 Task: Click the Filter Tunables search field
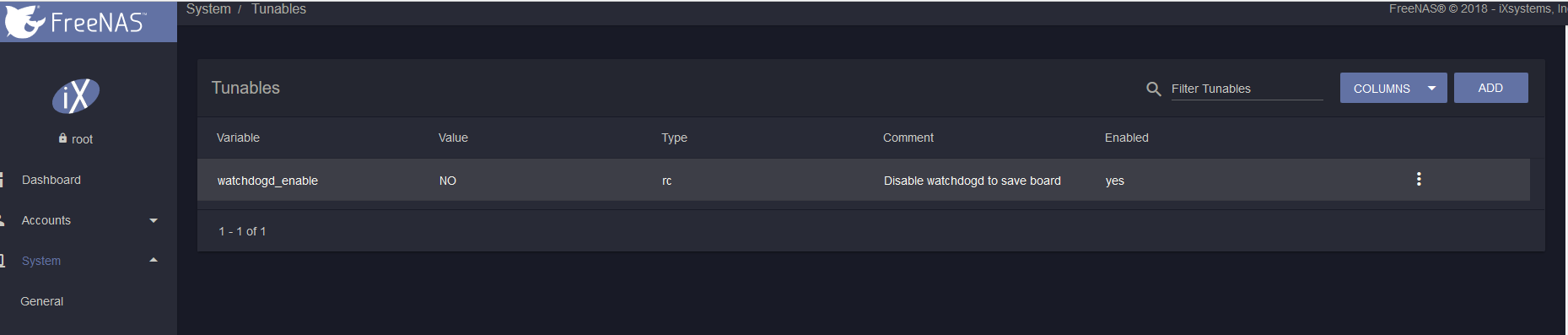click(1247, 89)
